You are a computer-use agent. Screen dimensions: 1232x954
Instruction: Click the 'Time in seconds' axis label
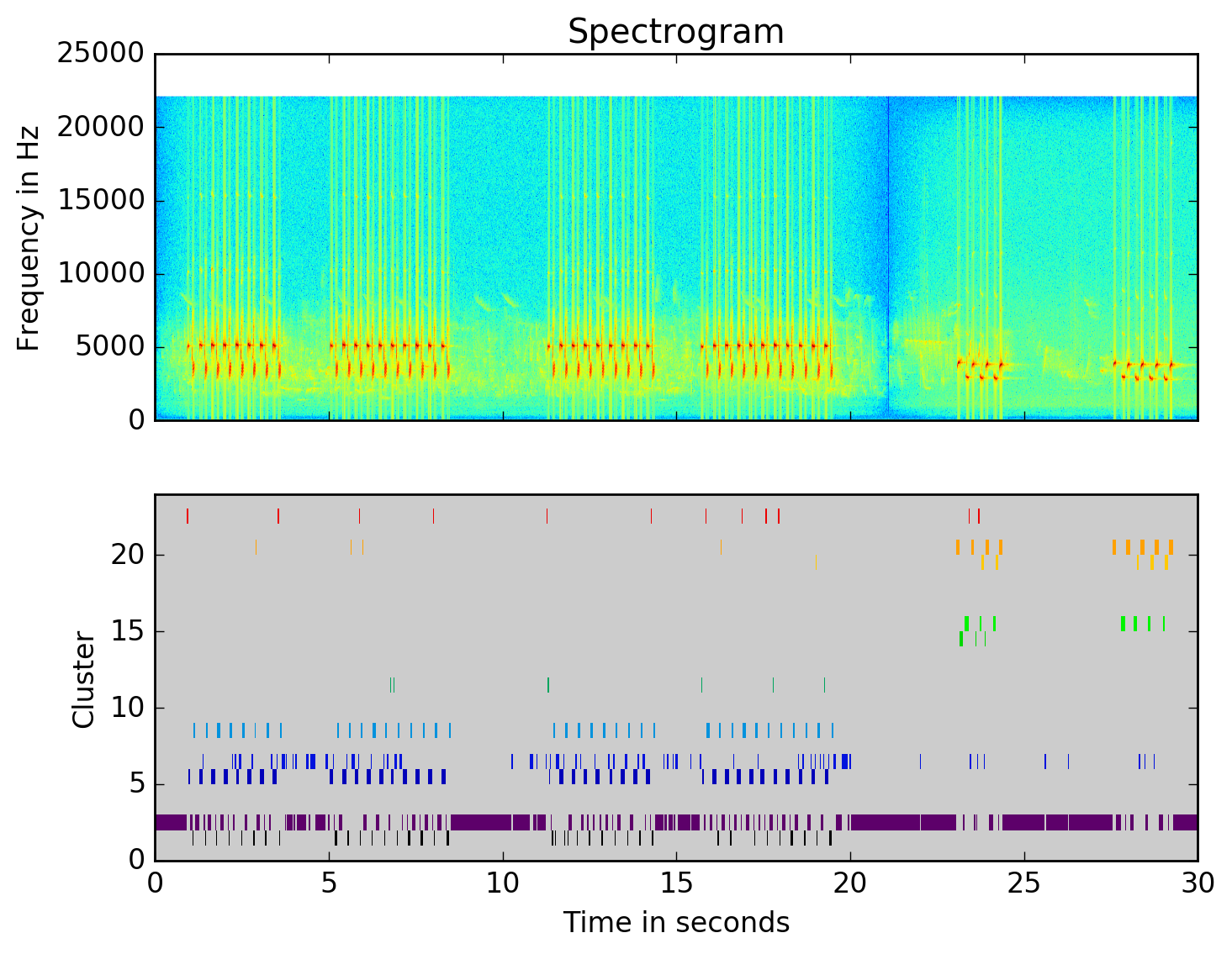pyautogui.click(x=675, y=922)
